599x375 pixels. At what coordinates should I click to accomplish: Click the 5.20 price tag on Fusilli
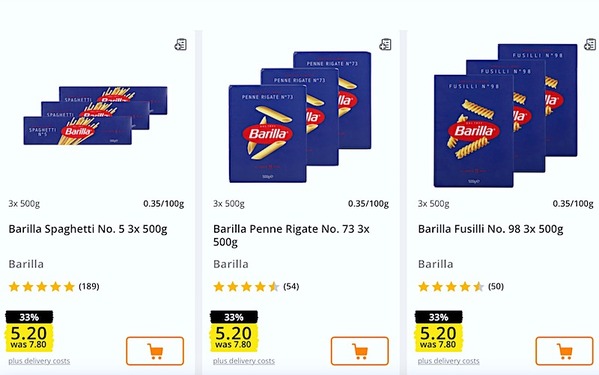(x=439, y=331)
